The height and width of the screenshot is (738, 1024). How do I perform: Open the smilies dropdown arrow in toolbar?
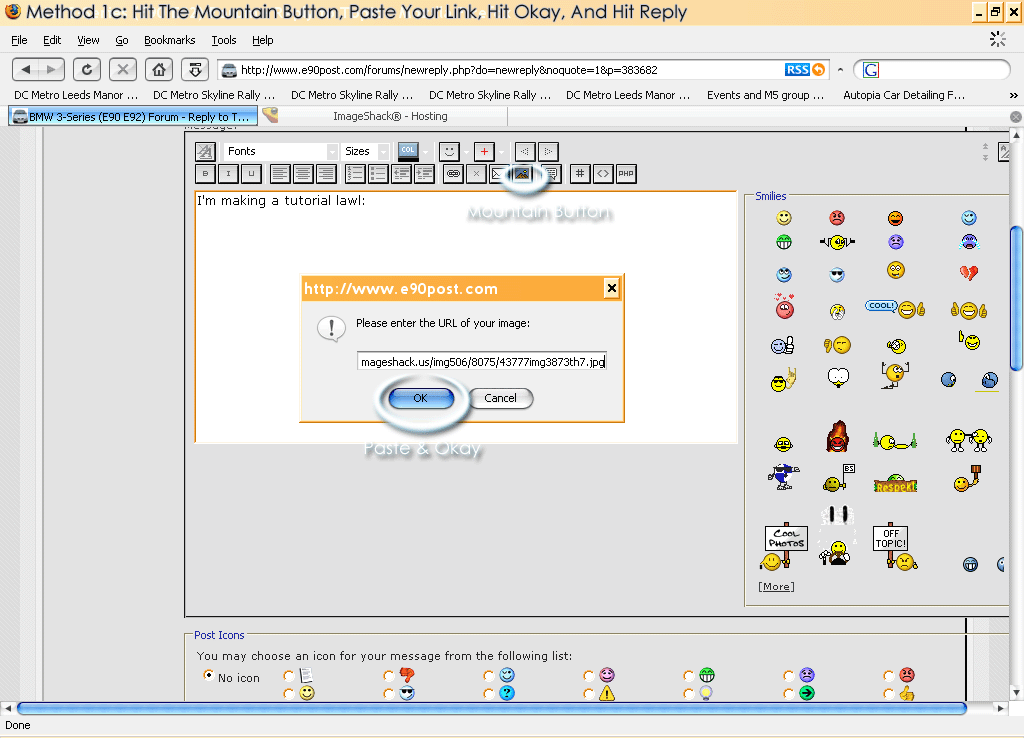[x=466, y=152]
